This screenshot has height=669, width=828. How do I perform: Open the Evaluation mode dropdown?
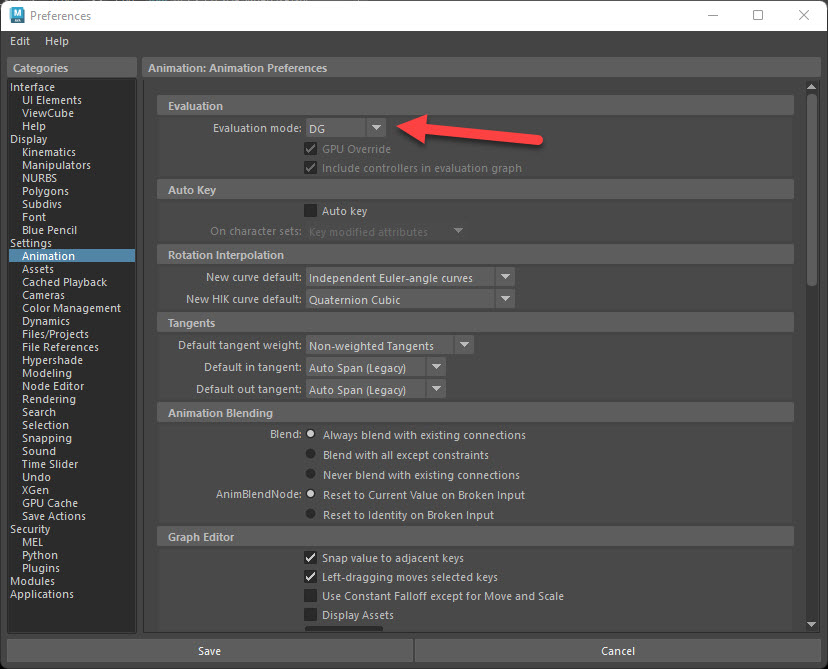[x=376, y=127]
